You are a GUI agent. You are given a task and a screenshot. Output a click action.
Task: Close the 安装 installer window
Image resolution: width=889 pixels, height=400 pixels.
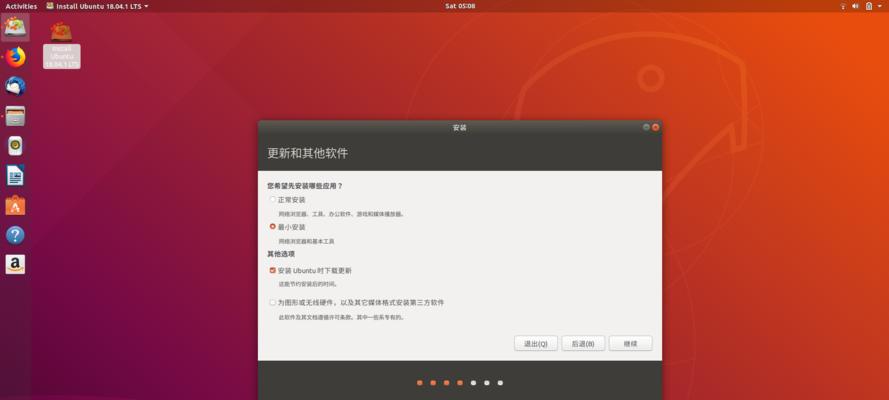point(655,127)
